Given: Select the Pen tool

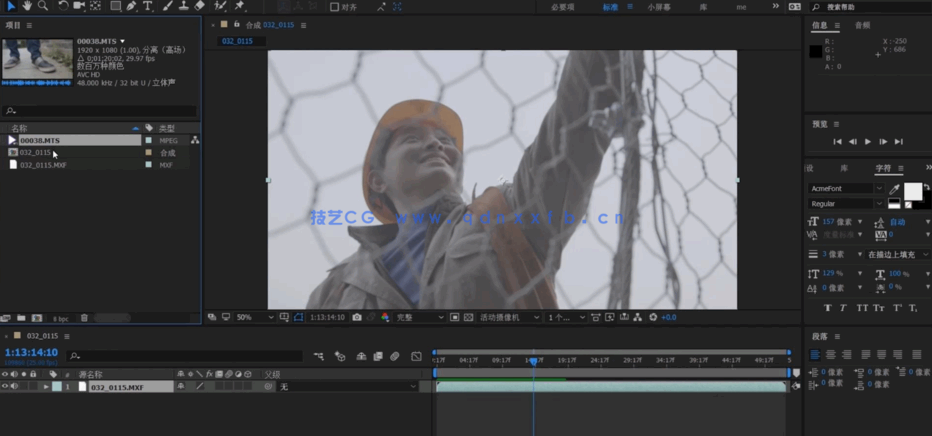Looking at the screenshot, I should coord(131,6).
